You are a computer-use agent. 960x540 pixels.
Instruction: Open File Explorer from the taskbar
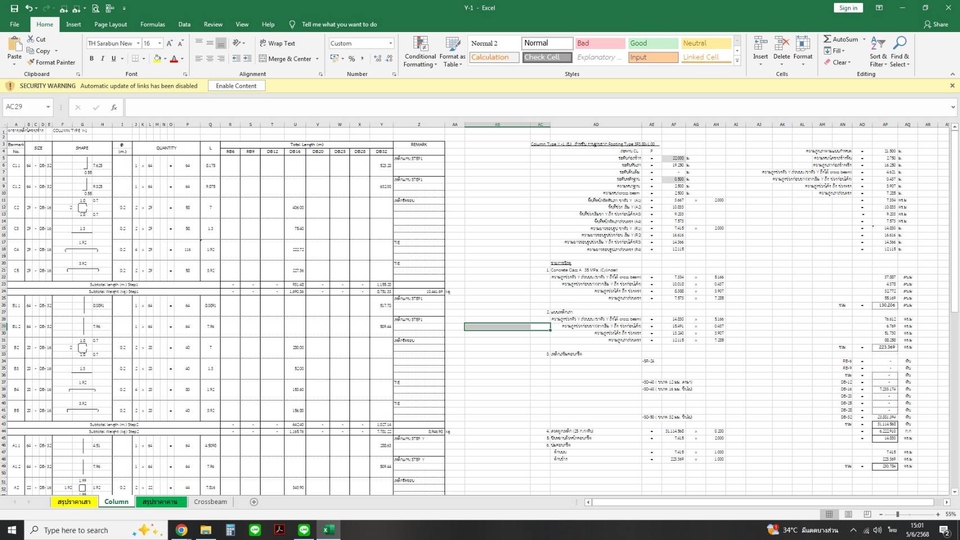(206, 530)
